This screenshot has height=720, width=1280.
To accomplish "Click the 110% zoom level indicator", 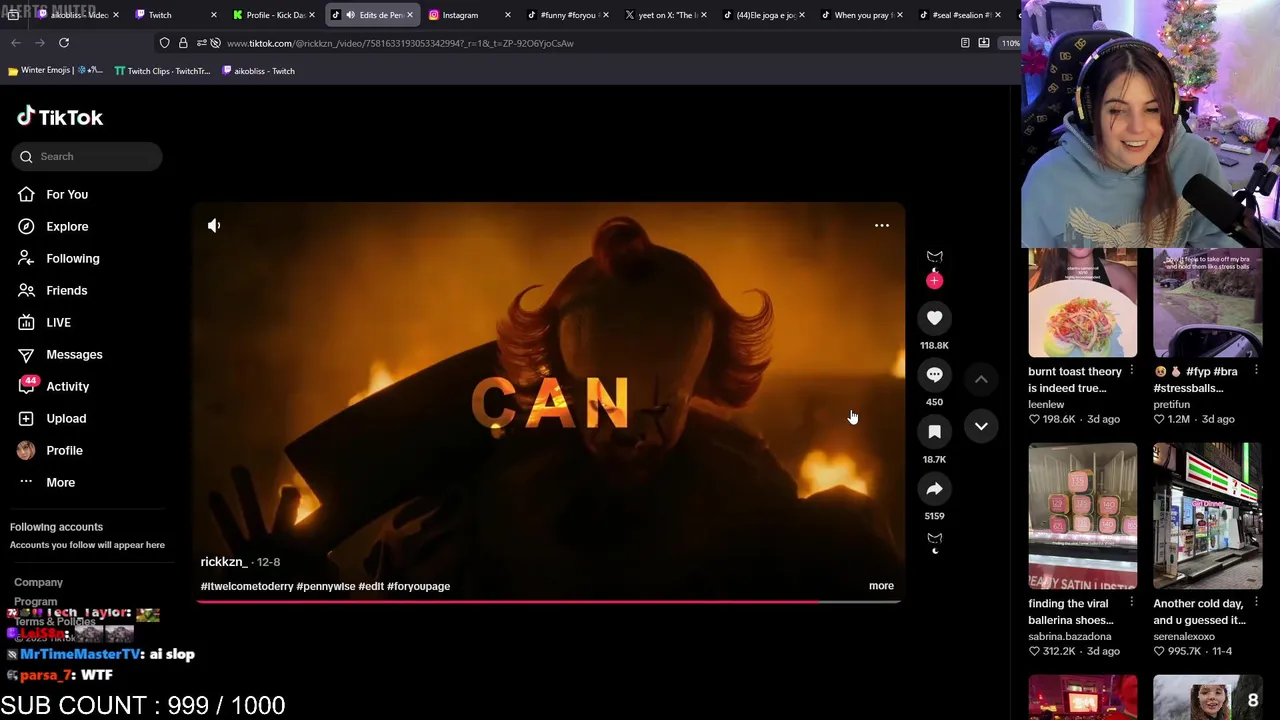I will [1010, 43].
